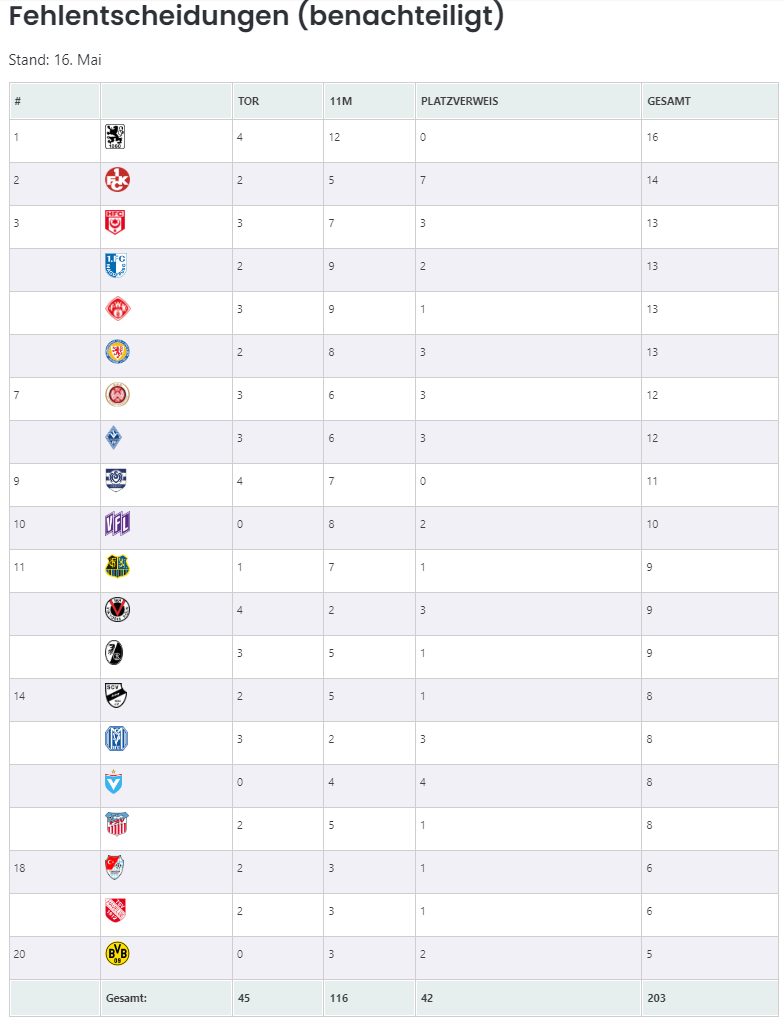Click the MSV Duisburg zebra-striped crest

116,480
